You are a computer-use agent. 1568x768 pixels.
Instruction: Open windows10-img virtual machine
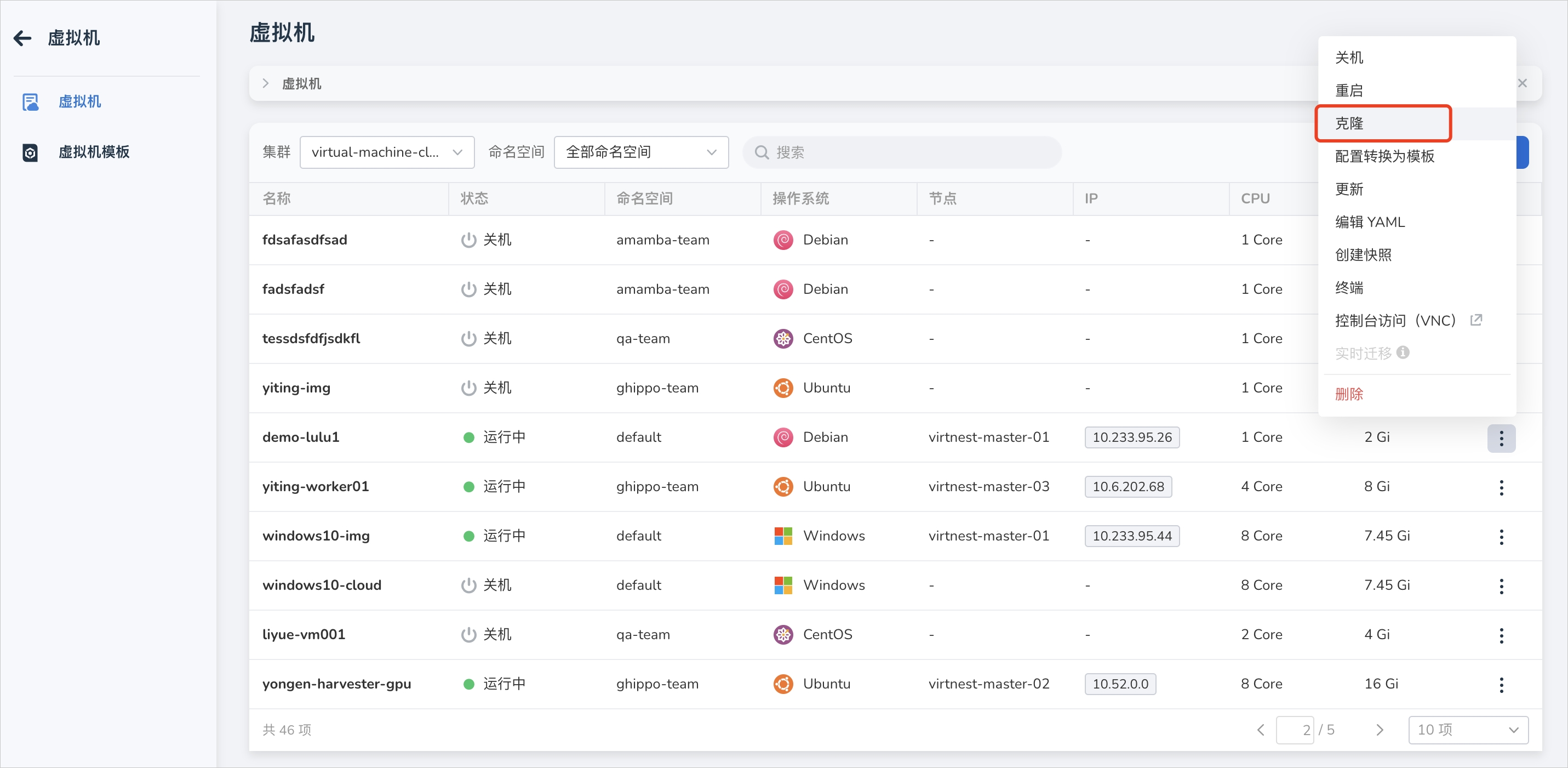click(x=316, y=536)
